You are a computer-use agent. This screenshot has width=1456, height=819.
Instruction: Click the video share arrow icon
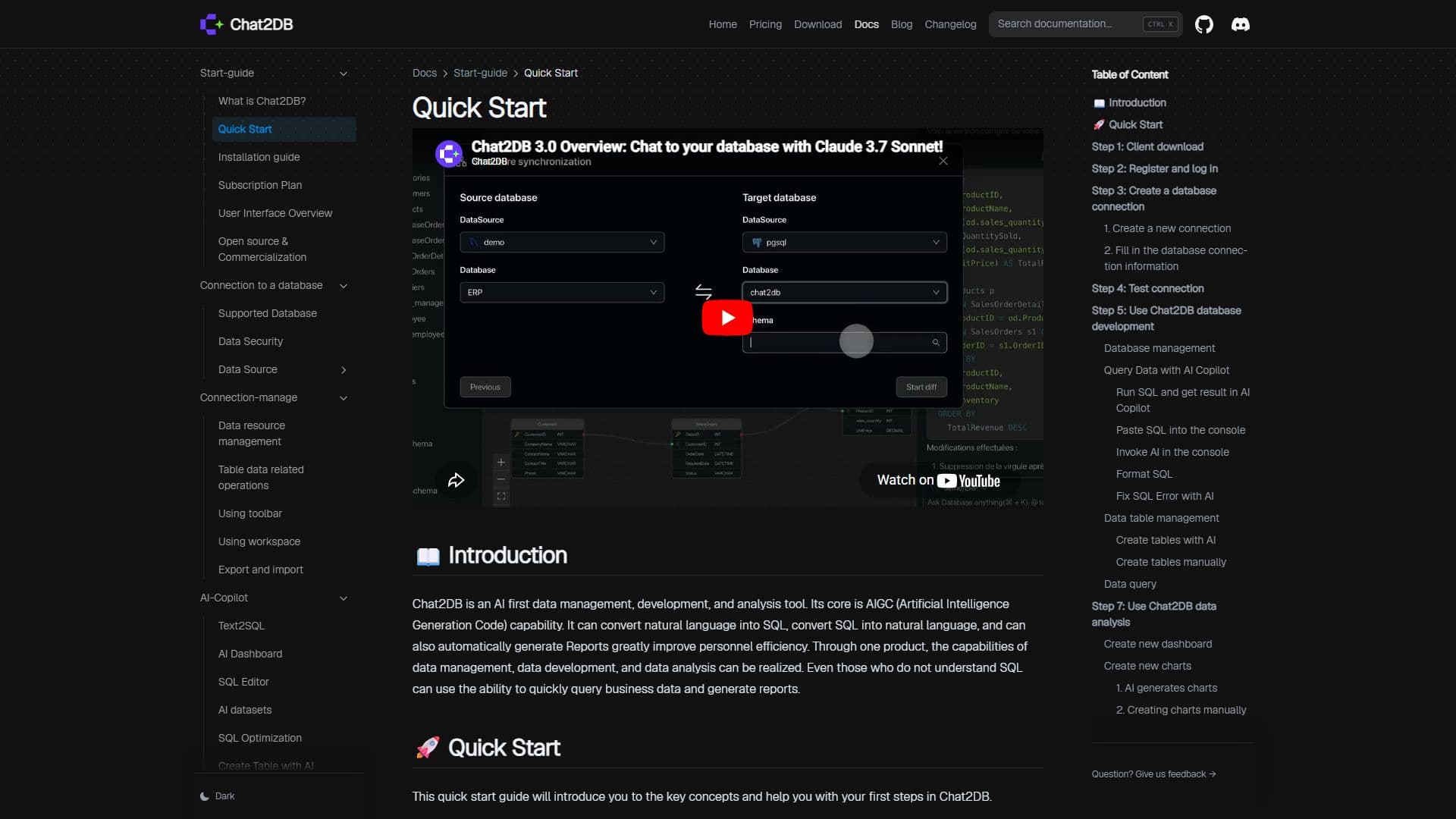click(x=456, y=480)
